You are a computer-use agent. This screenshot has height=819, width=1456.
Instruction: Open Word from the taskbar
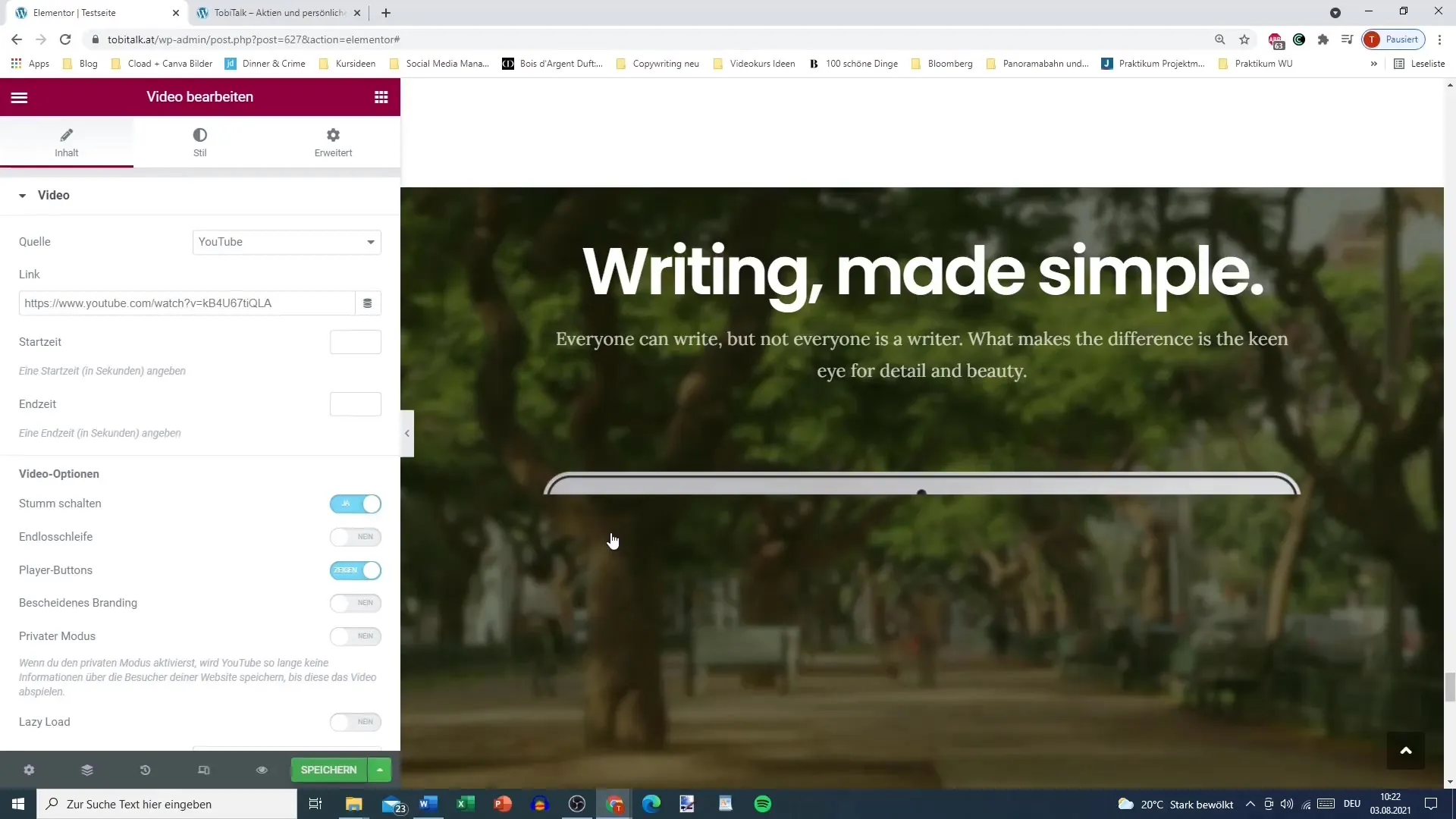click(x=428, y=804)
